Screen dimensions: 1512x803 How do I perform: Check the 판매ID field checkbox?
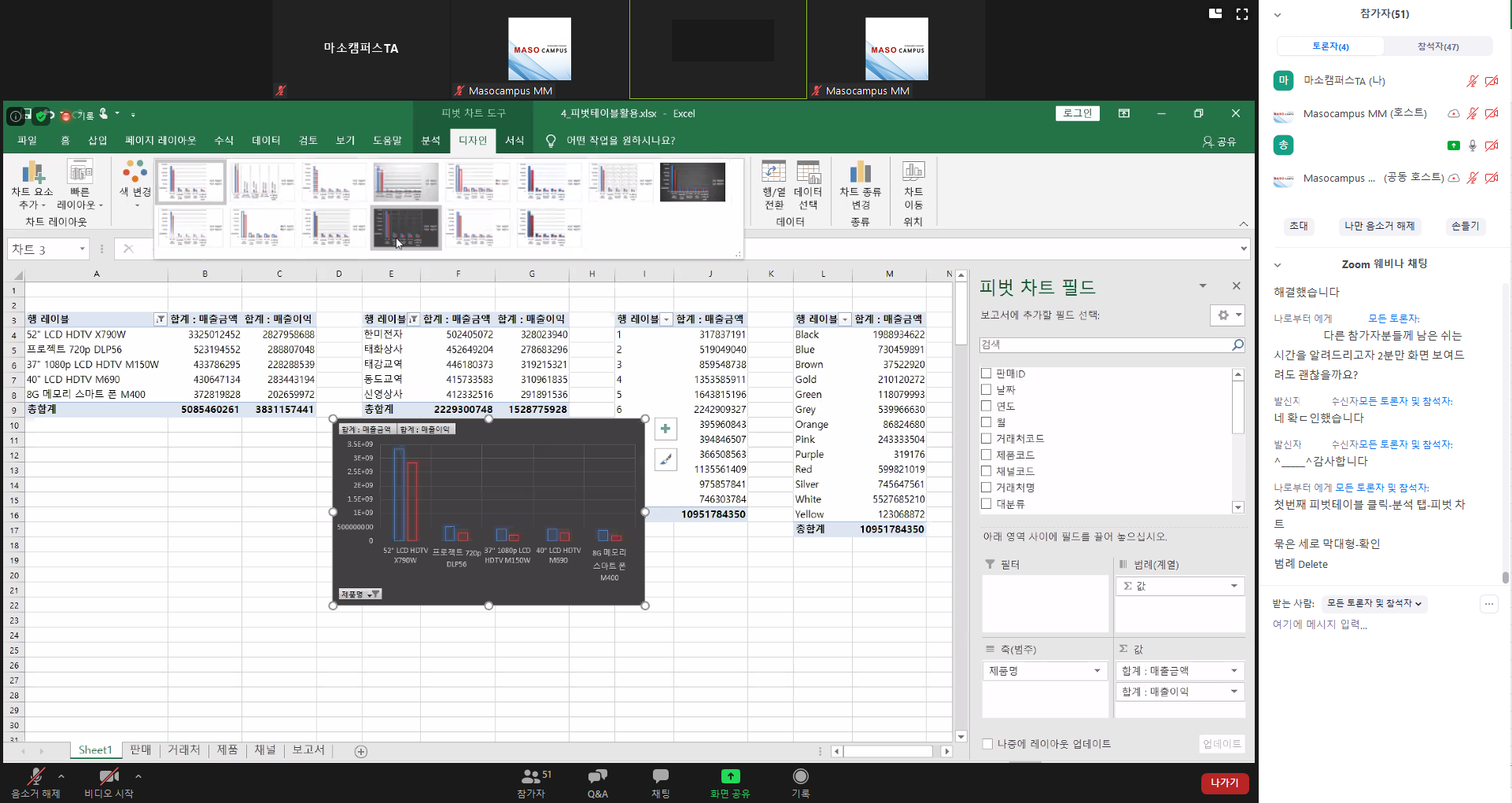point(986,374)
